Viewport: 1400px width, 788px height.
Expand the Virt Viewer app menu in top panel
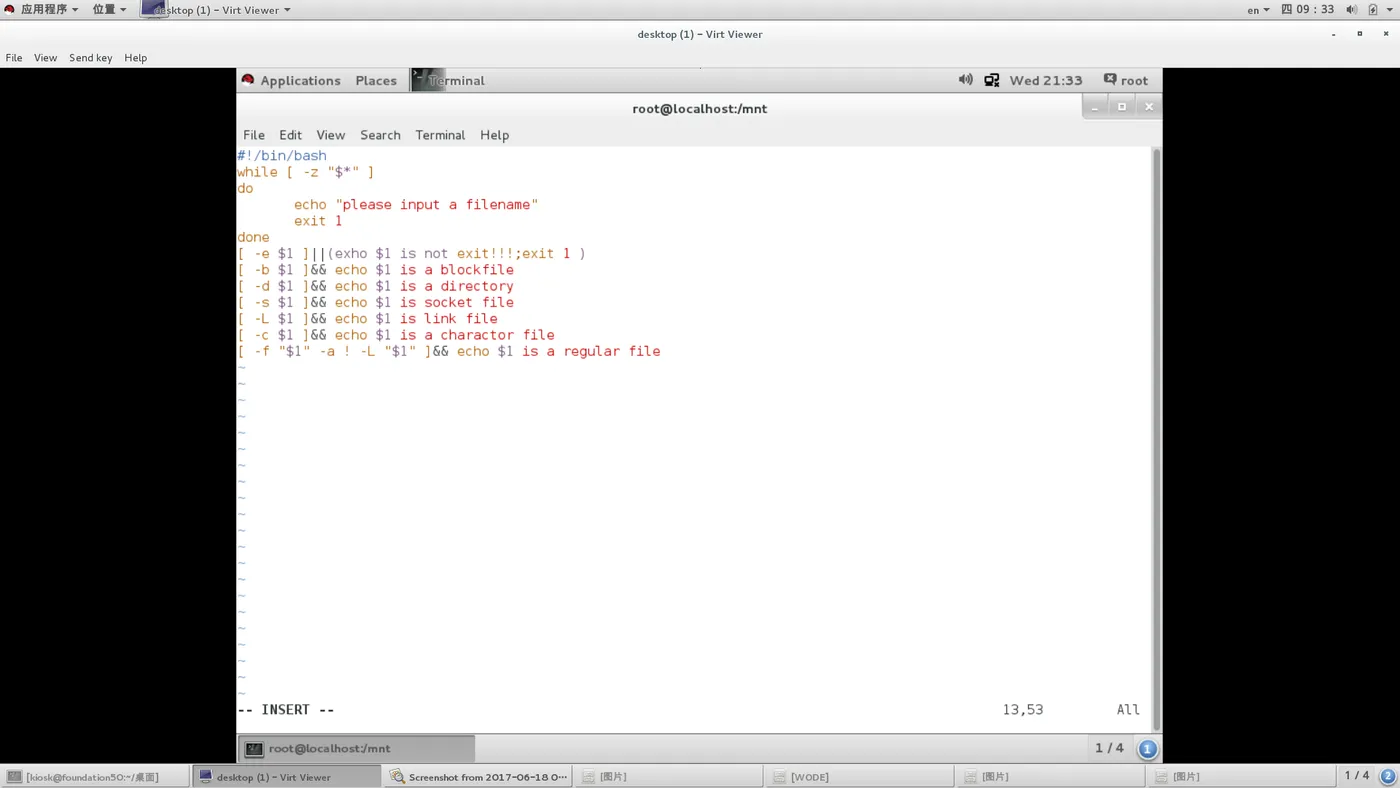pyautogui.click(x=216, y=10)
